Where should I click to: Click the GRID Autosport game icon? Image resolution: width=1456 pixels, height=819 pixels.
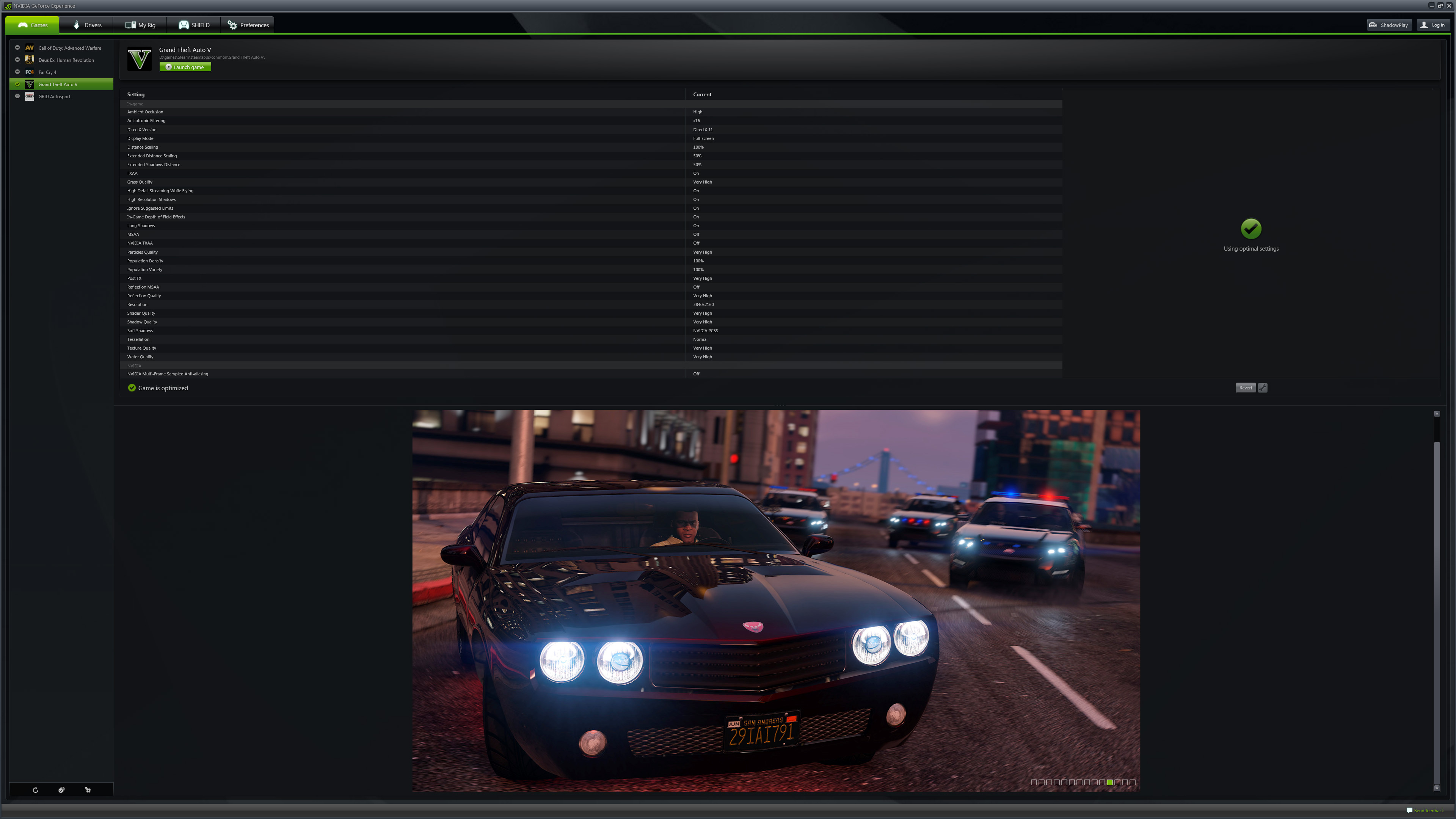30,97
